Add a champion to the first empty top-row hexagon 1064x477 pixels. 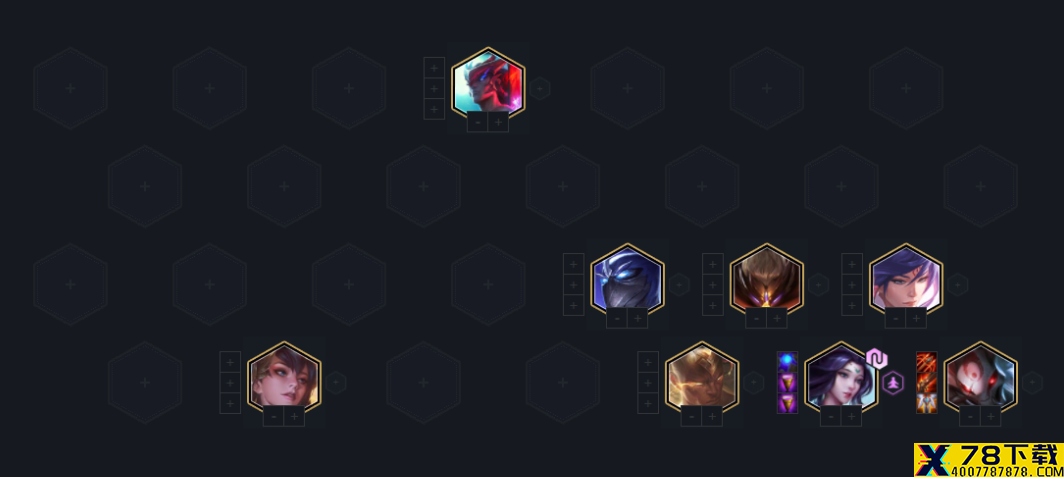(70, 88)
